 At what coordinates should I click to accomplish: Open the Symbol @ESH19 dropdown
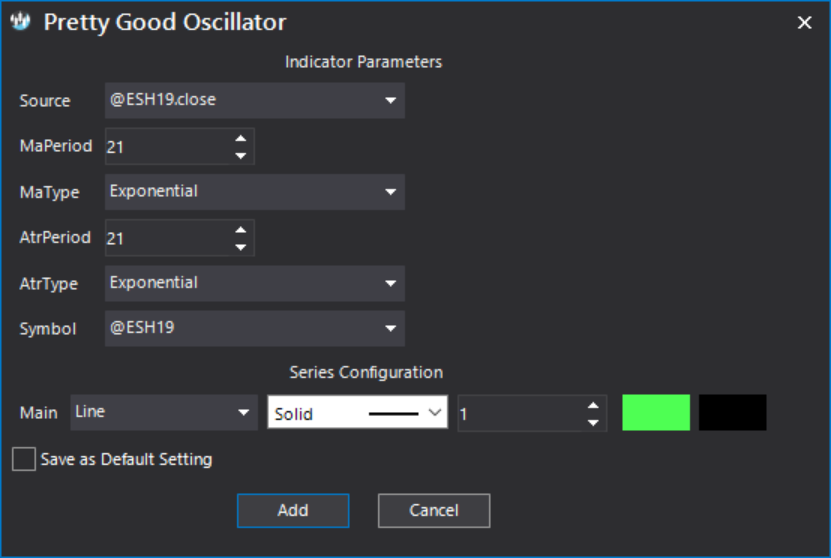click(255, 329)
